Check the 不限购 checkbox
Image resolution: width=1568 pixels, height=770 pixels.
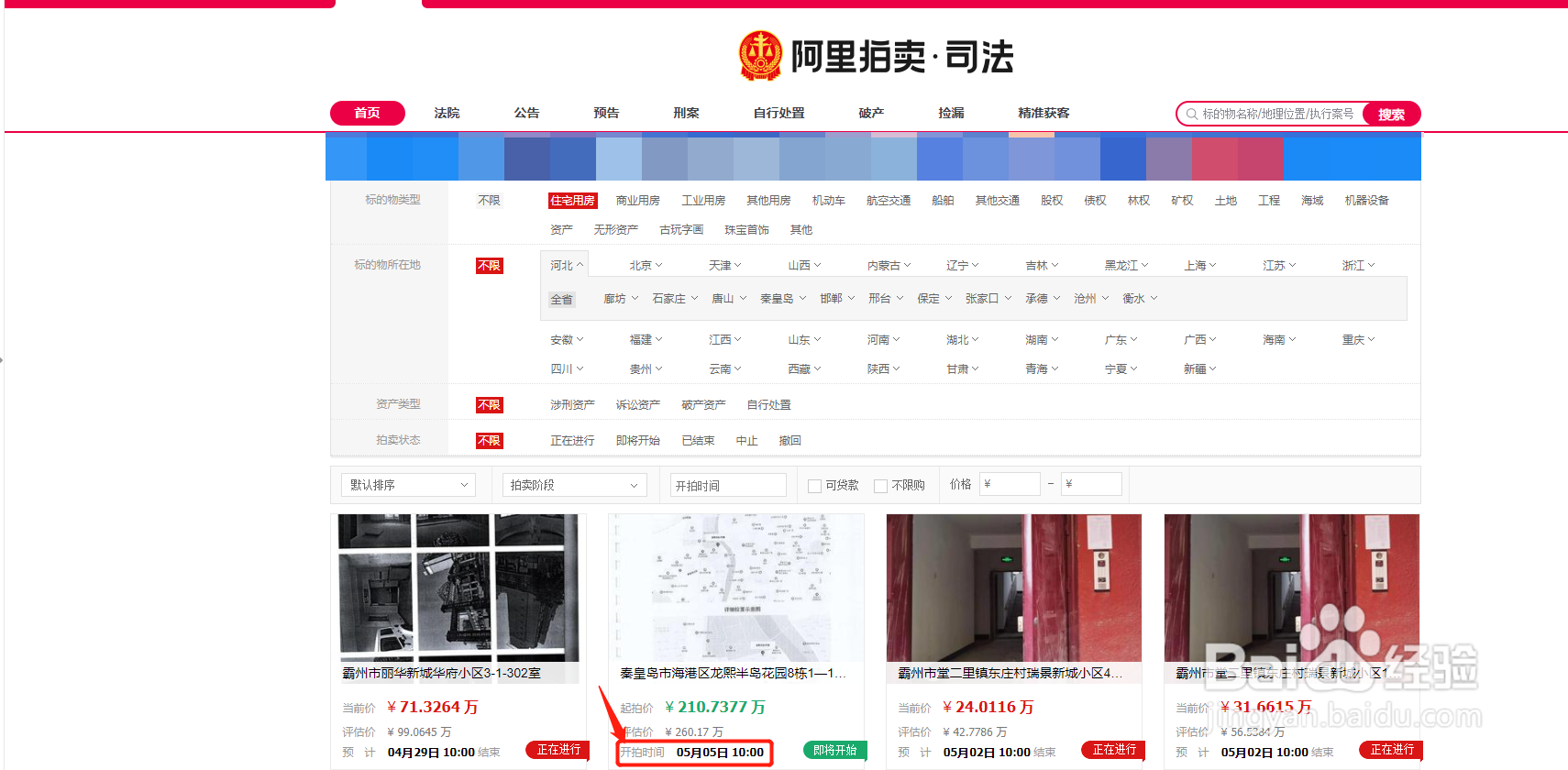(x=880, y=486)
